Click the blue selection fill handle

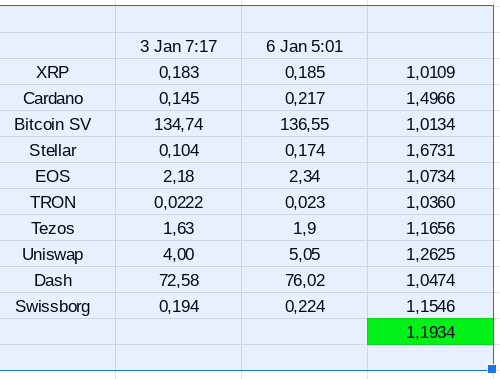pos(492,369)
